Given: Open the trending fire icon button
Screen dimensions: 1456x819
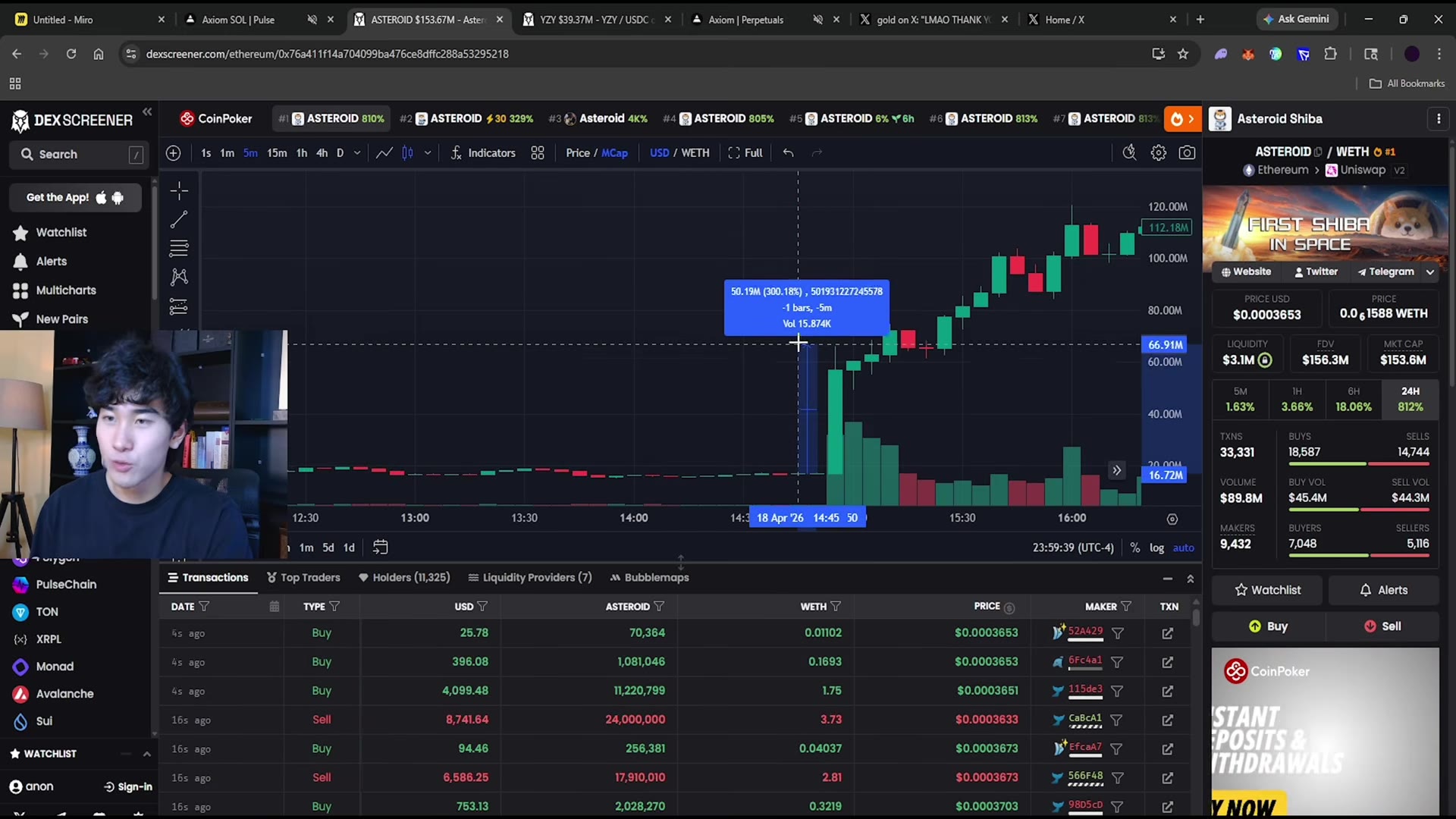Looking at the screenshot, I should pos(1182,119).
